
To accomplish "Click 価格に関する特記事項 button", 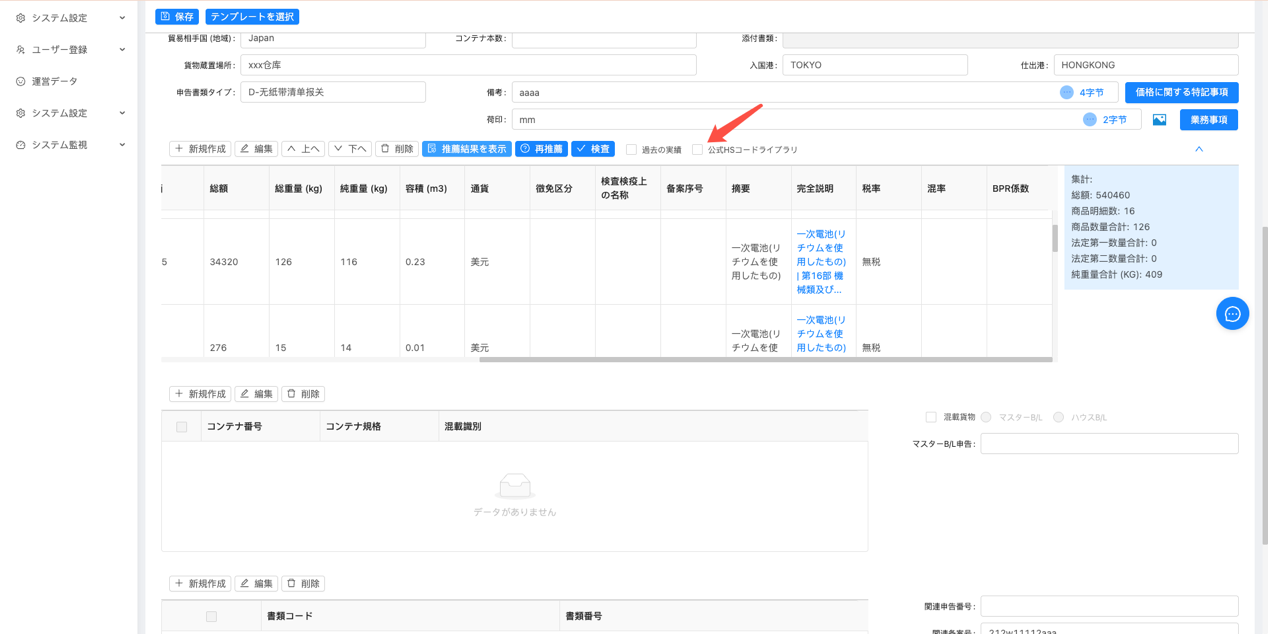I will tap(1182, 92).
